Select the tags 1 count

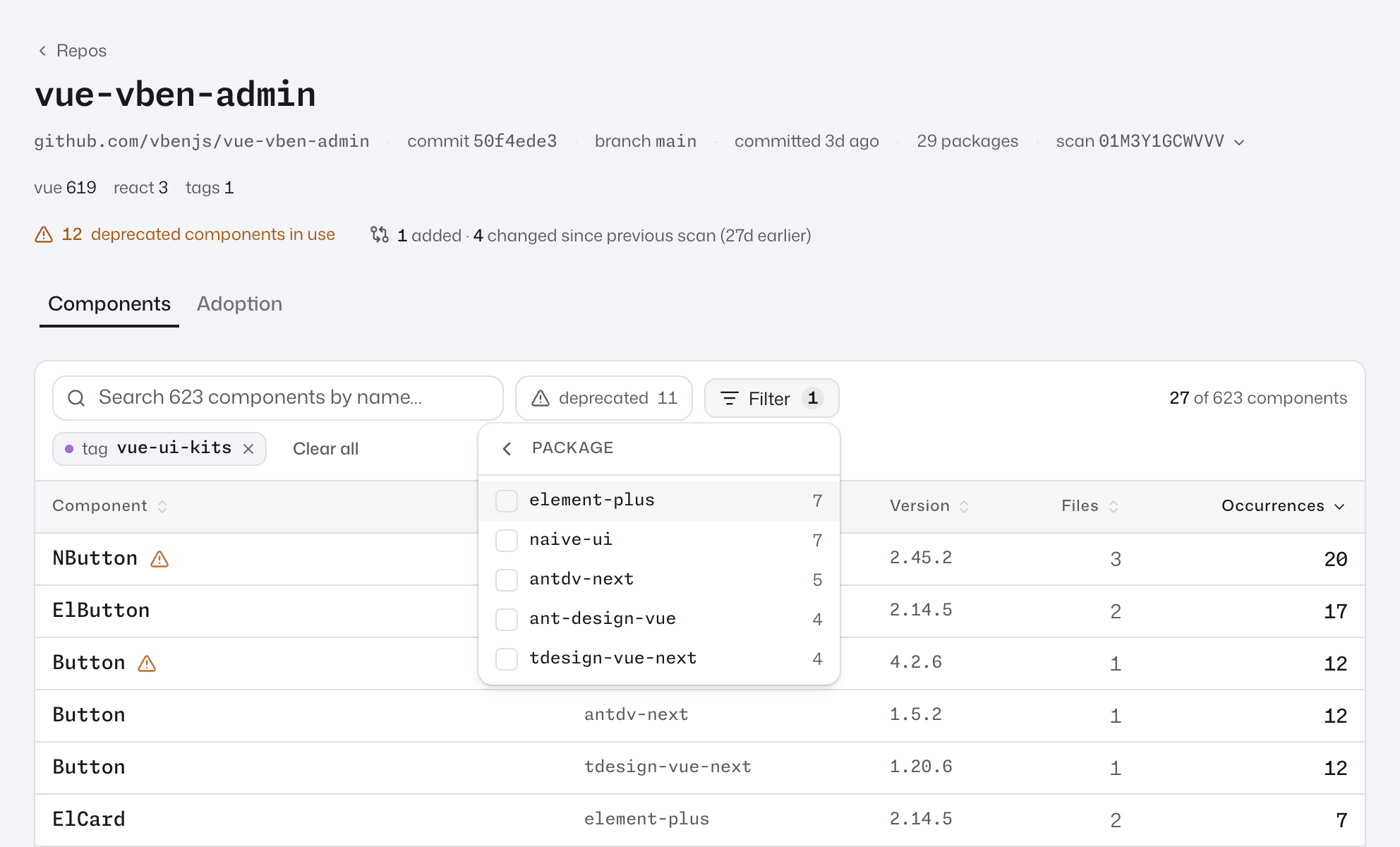pyautogui.click(x=209, y=188)
